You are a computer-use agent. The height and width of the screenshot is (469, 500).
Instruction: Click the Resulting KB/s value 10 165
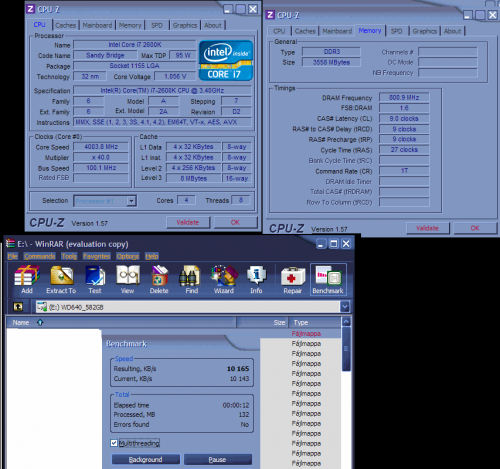(238, 369)
